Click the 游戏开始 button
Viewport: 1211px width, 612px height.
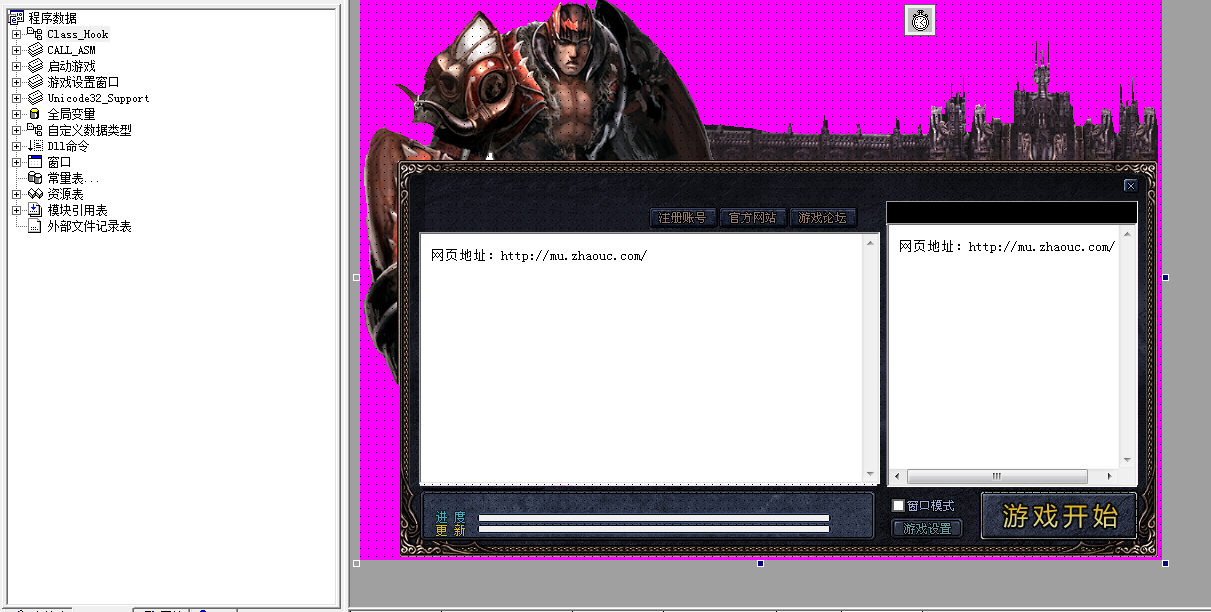point(1059,516)
